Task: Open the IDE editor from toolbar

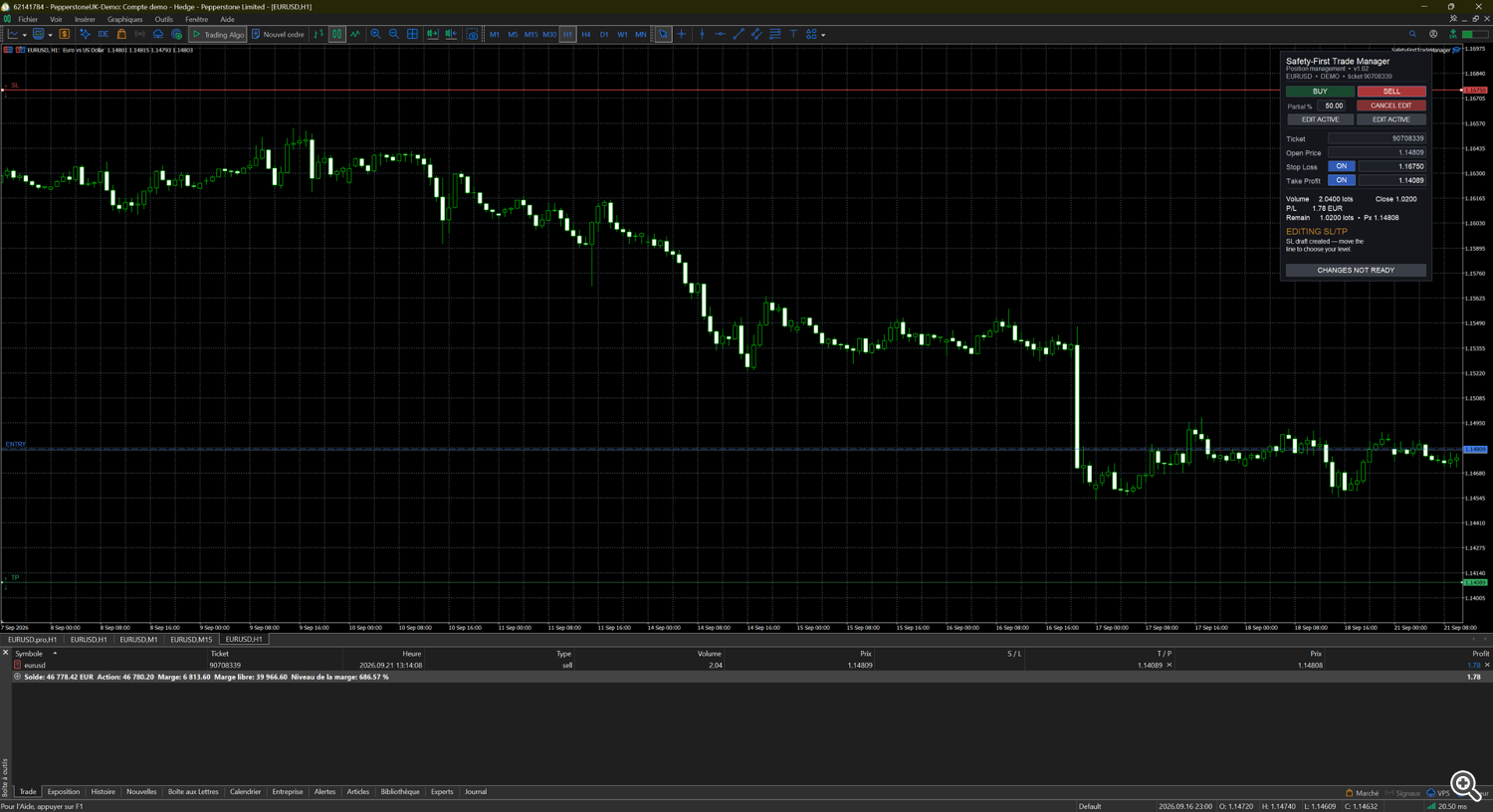Action: [103, 34]
